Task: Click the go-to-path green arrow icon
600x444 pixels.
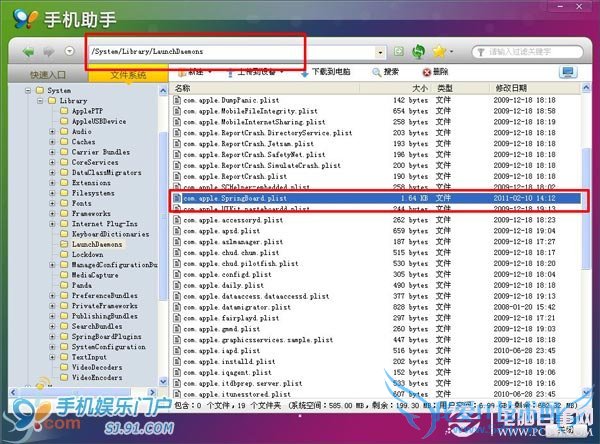Action: point(399,51)
